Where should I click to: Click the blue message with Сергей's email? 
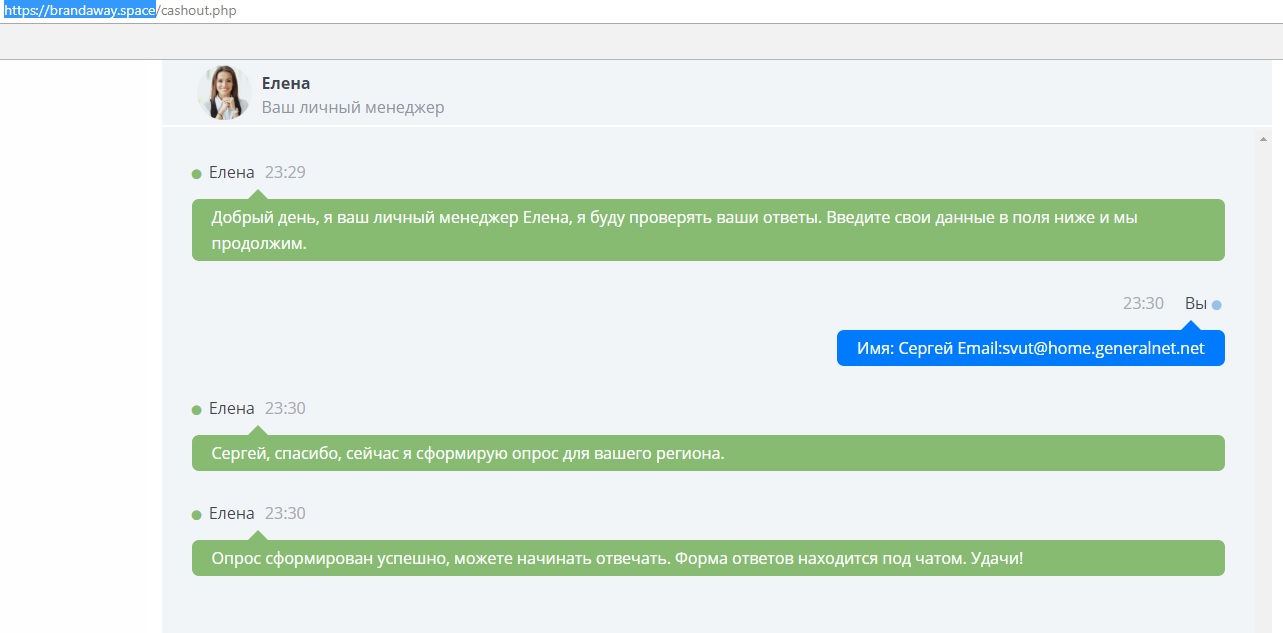[1031, 348]
